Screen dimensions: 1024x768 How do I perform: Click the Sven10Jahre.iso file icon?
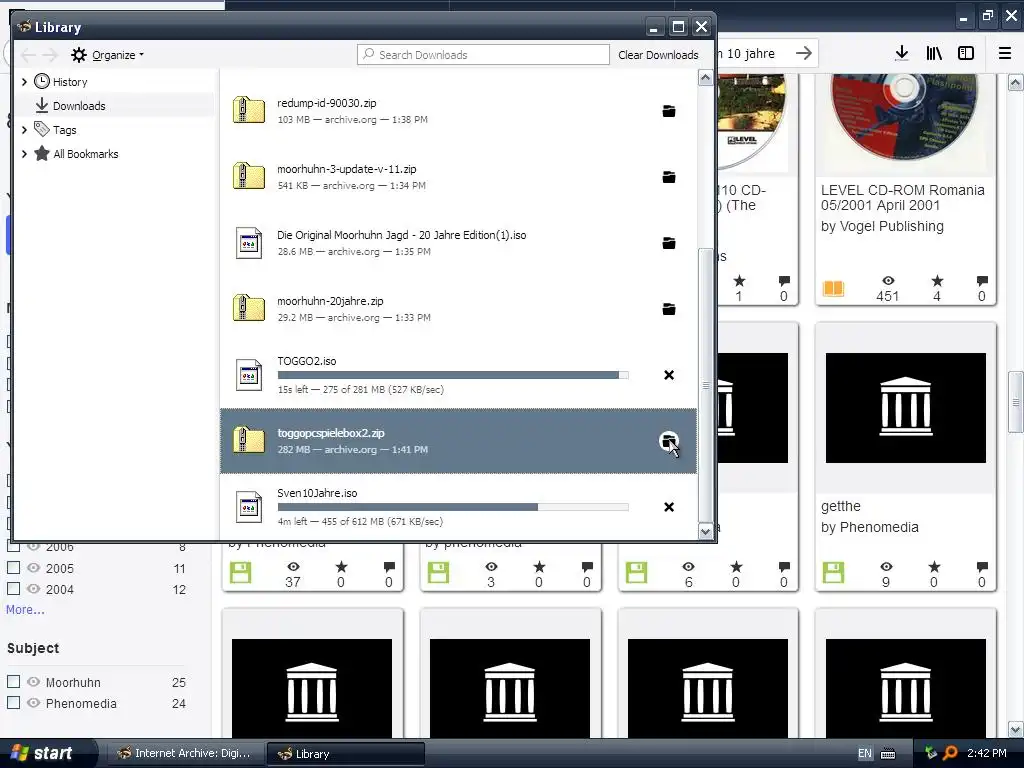[x=249, y=507]
